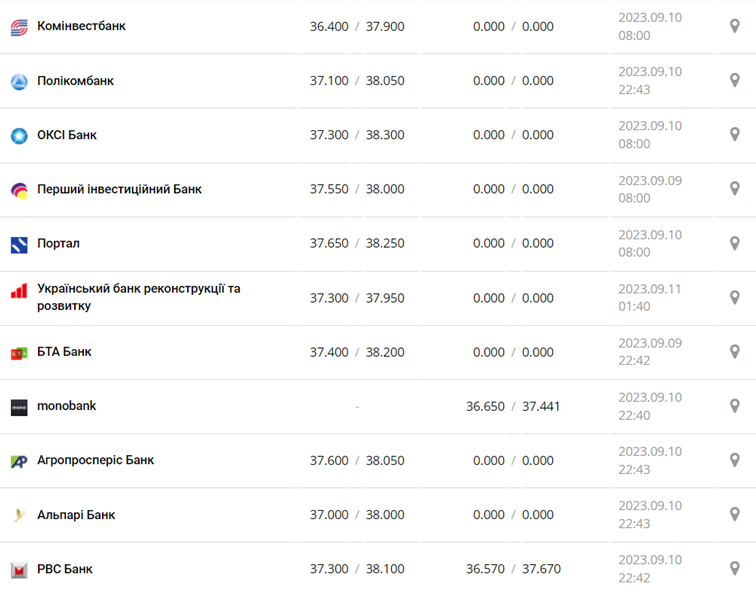Click the Перший інвестиційний Банк logo
Screen dimensions: 756x591
(19, 190)
